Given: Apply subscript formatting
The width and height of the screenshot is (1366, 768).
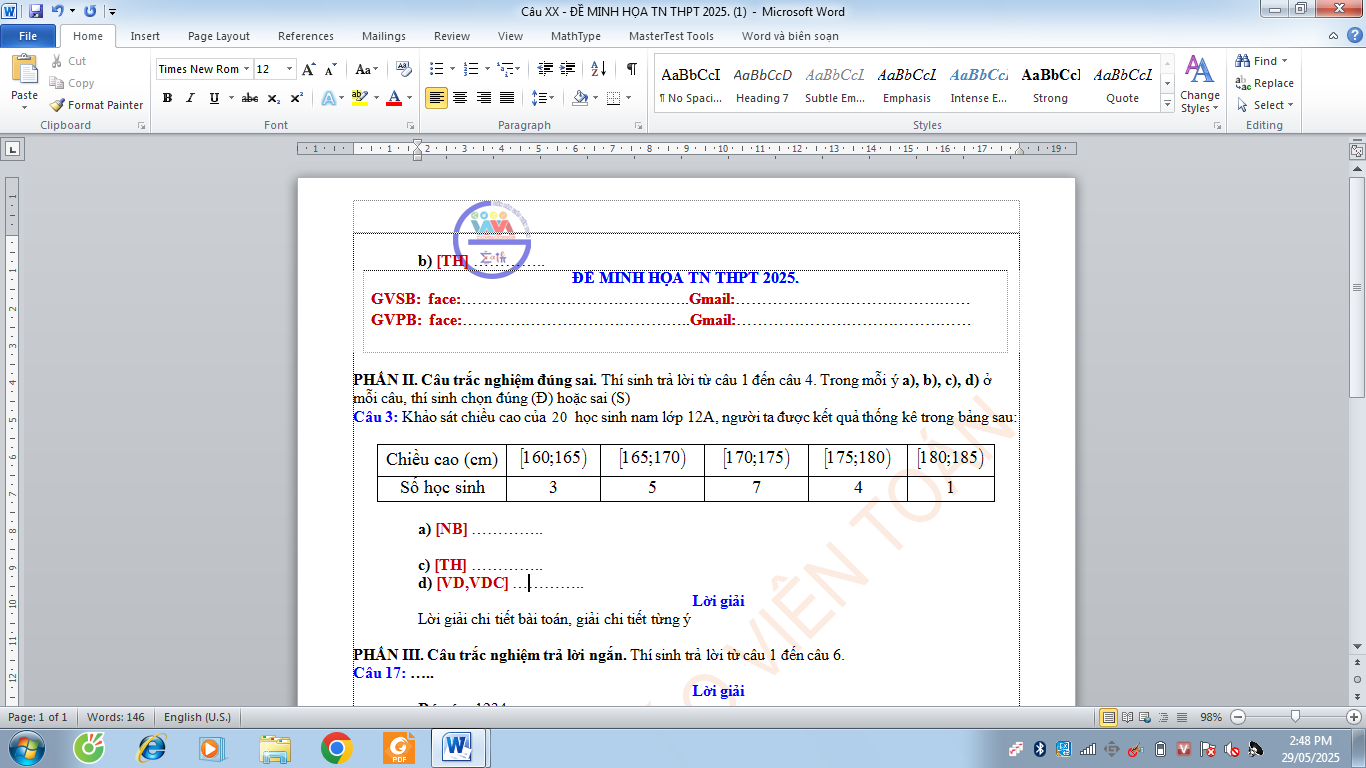Looking at the screenshot, I should (275, 98).
